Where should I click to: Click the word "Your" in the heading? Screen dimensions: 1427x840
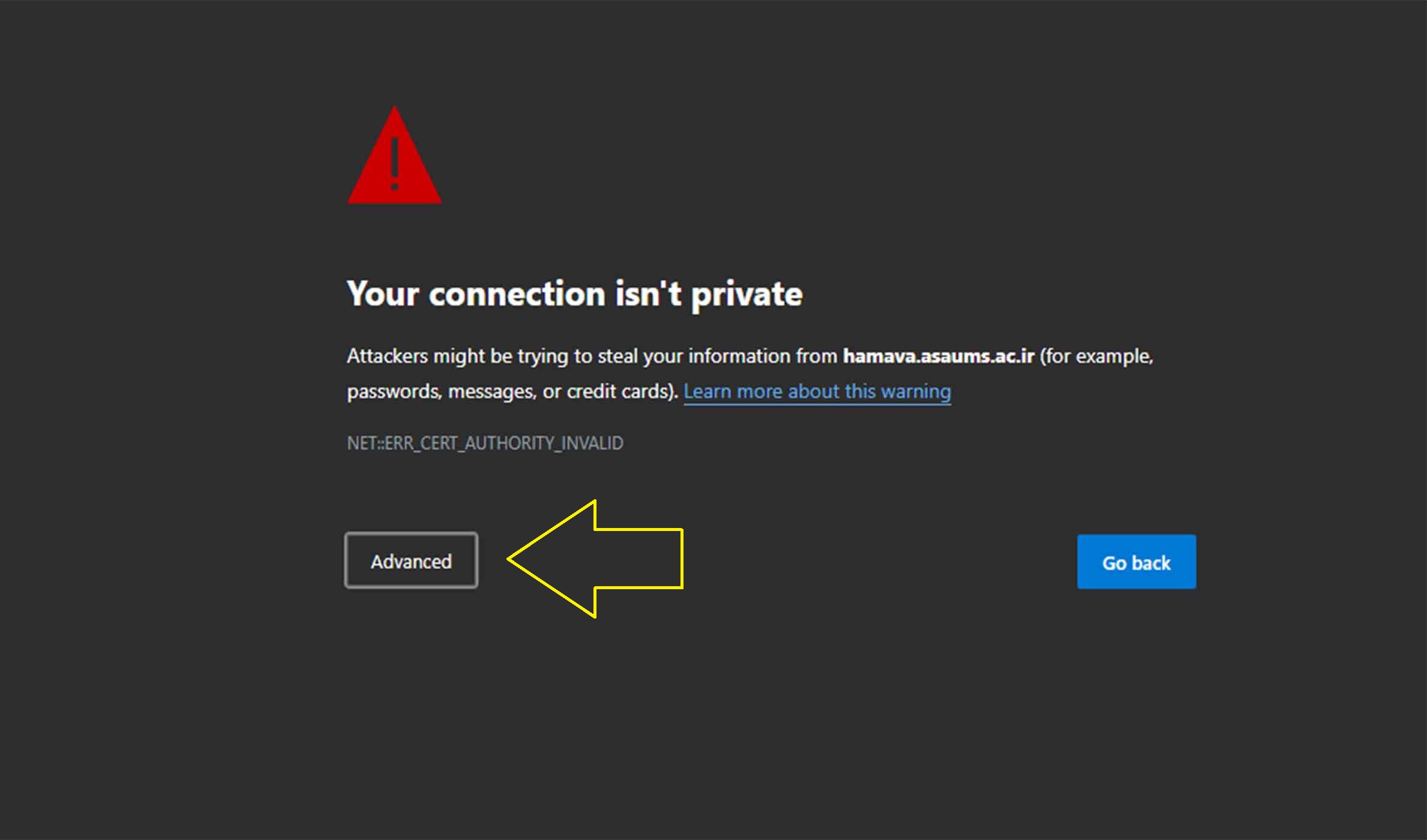pyautogui.click(x=383, y=294)
